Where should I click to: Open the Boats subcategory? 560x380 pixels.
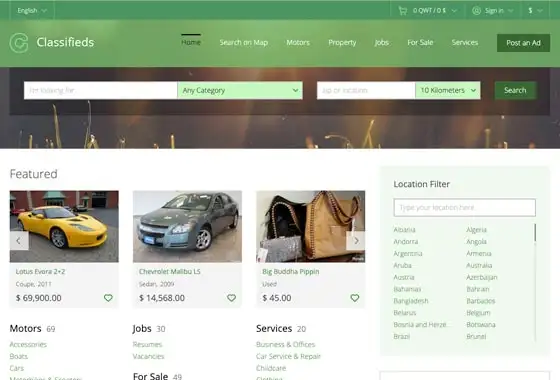(x=19, y=356)
